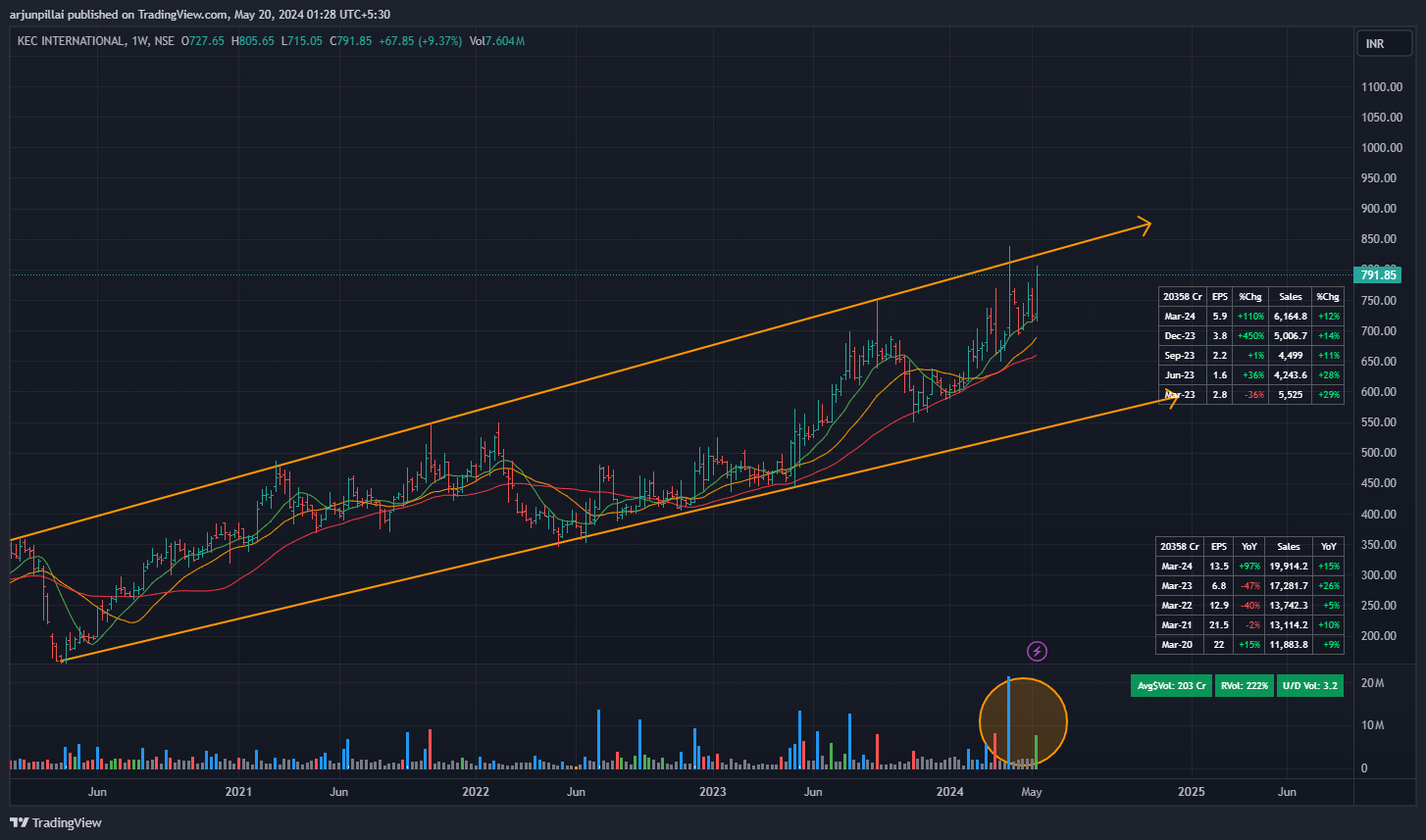Click the Avg$Vol: 203 Cr badge
This screenshot has height=840, width=1426.
click(1171, 686)
